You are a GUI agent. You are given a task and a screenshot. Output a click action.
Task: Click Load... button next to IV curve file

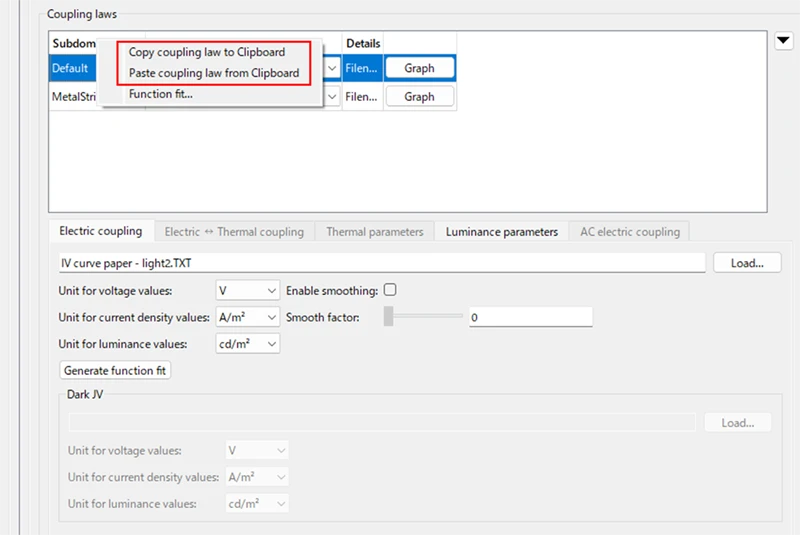click(747, 263)
